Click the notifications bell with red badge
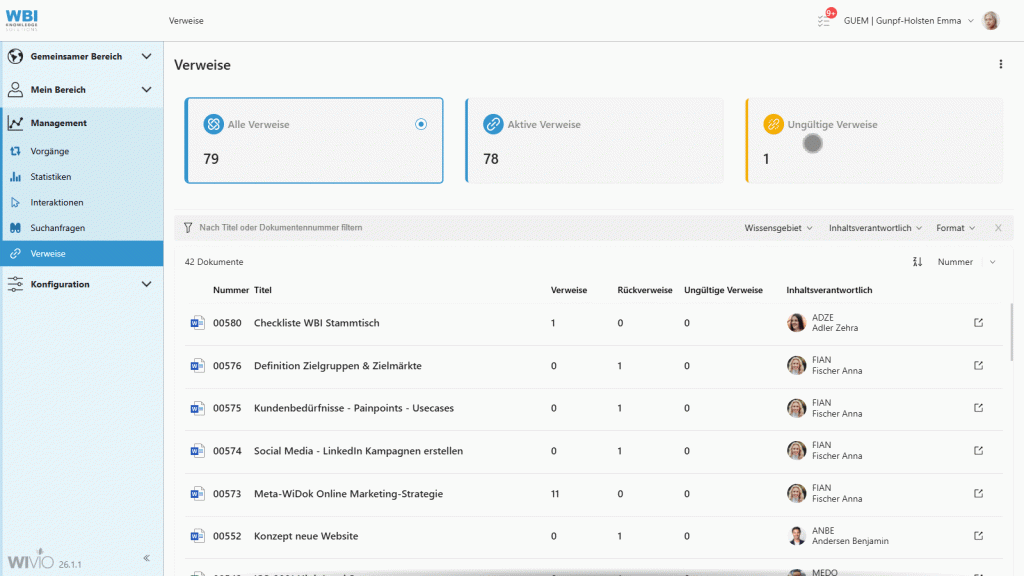The width and height of the screenshot is (1024, 576). pyautogui.click(x=824, y=20)
